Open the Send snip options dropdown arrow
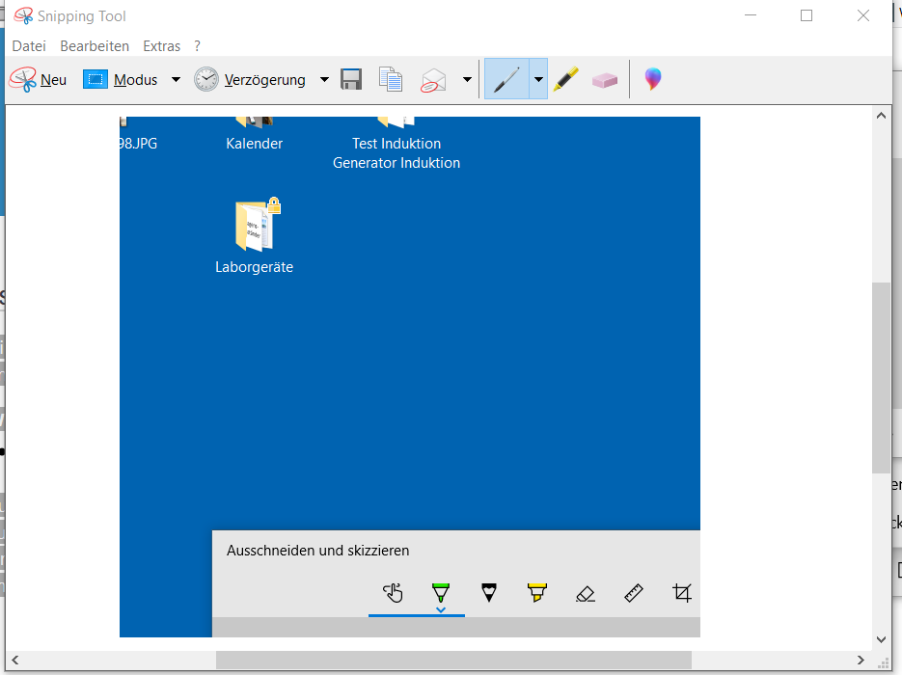The image size is (902, 675). click(467, 80)
